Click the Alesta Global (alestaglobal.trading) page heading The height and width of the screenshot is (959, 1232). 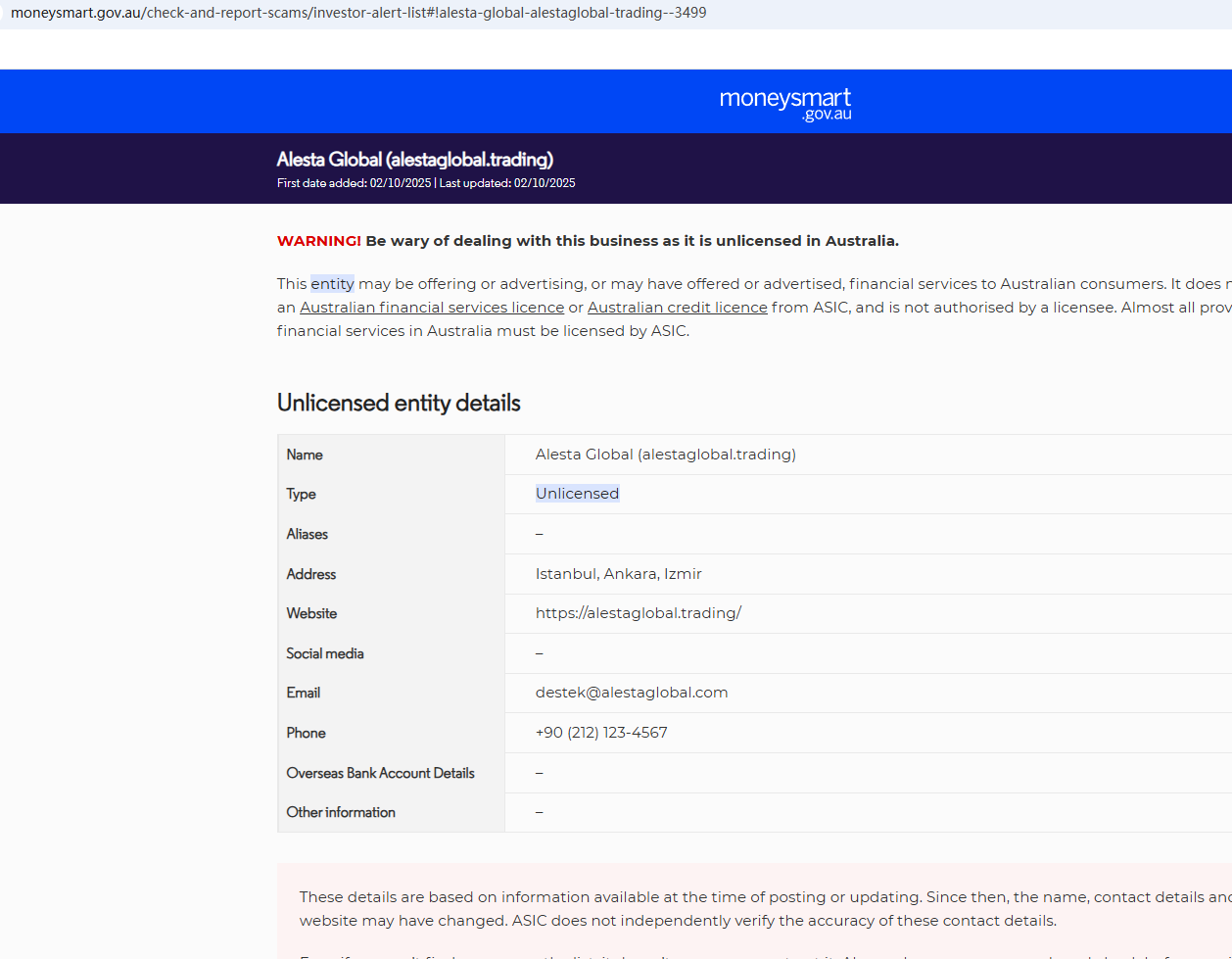click(x=415, y=160)
